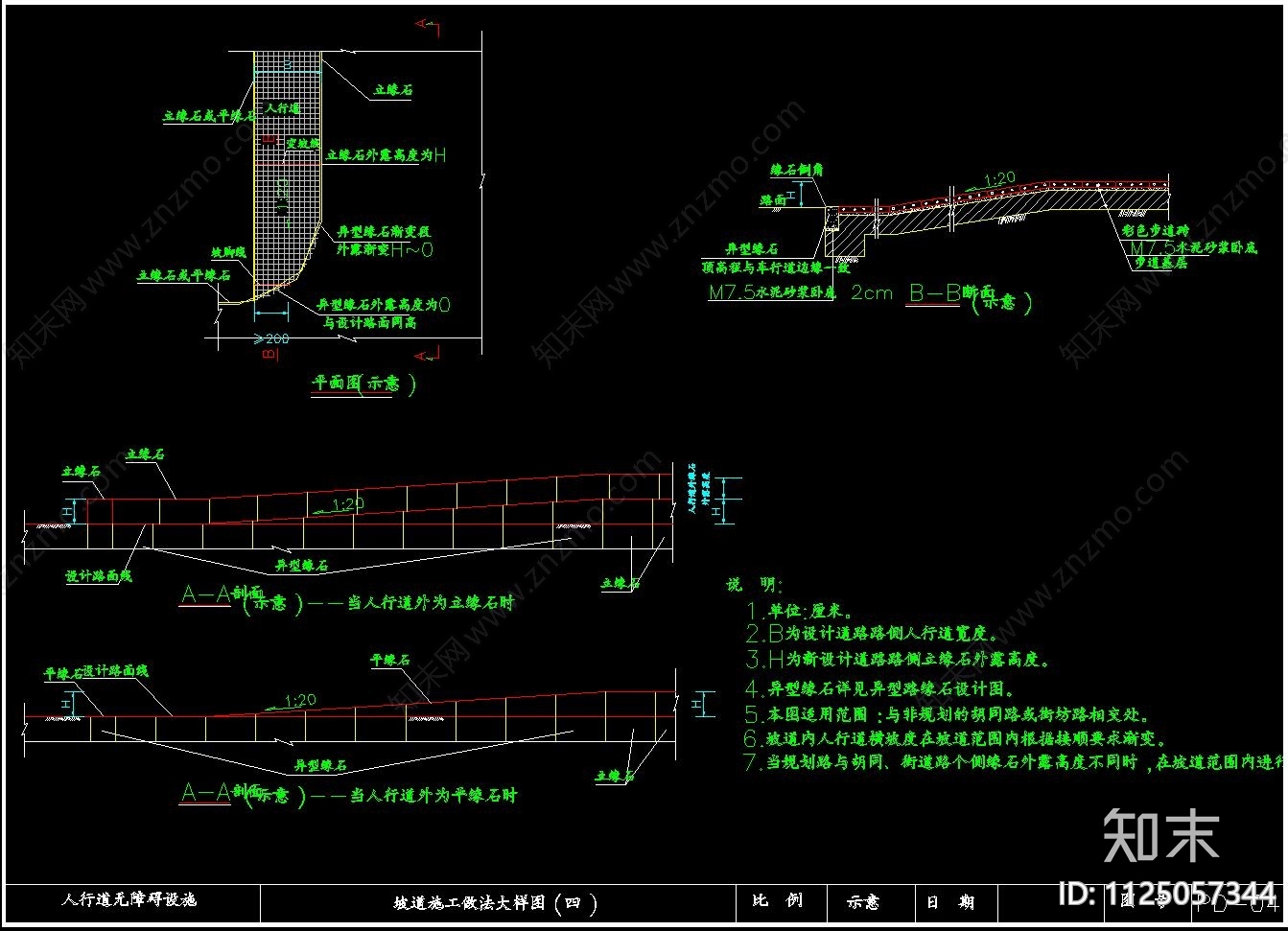This screenshot has width=1288, height=931.
Task: Select the 当人行道外为平缘石时 caption
Action: pos(433,796)
